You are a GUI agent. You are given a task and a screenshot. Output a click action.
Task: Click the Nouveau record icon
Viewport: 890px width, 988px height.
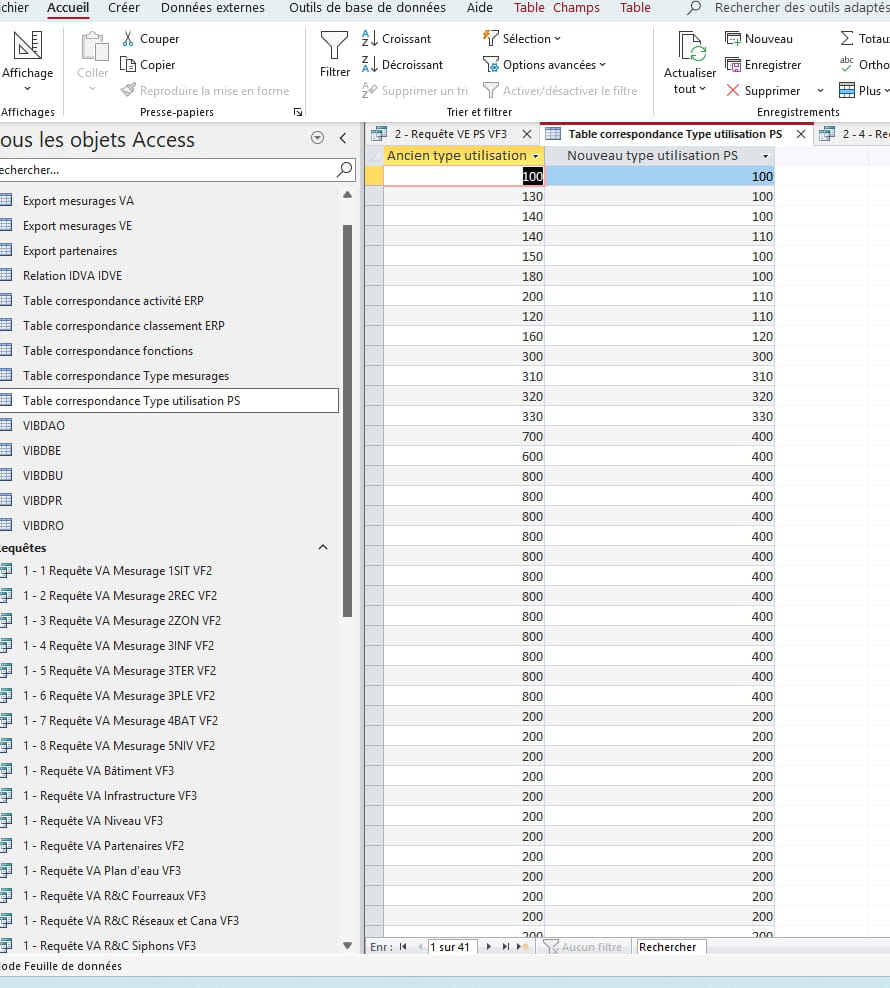coord(733,39)
